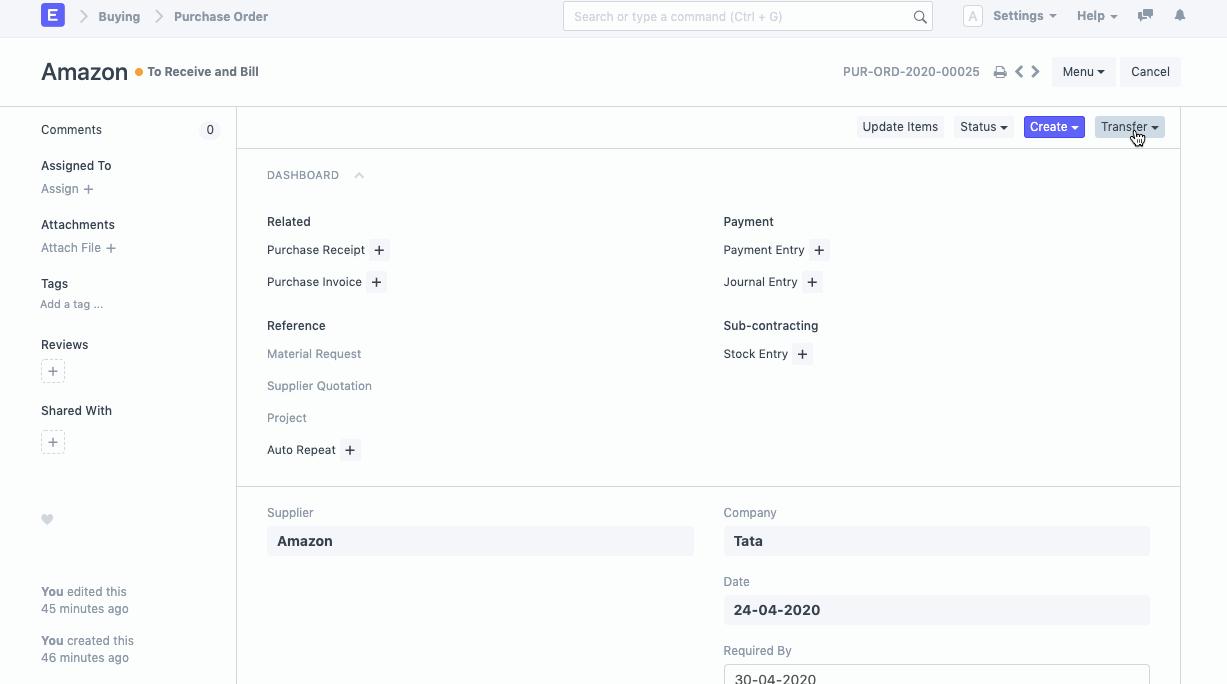This screenshot has height=684, width=1227.
Task: Add a new Payment Entry with plus icon
Action: pyautogui.click(x=819, y=250)
